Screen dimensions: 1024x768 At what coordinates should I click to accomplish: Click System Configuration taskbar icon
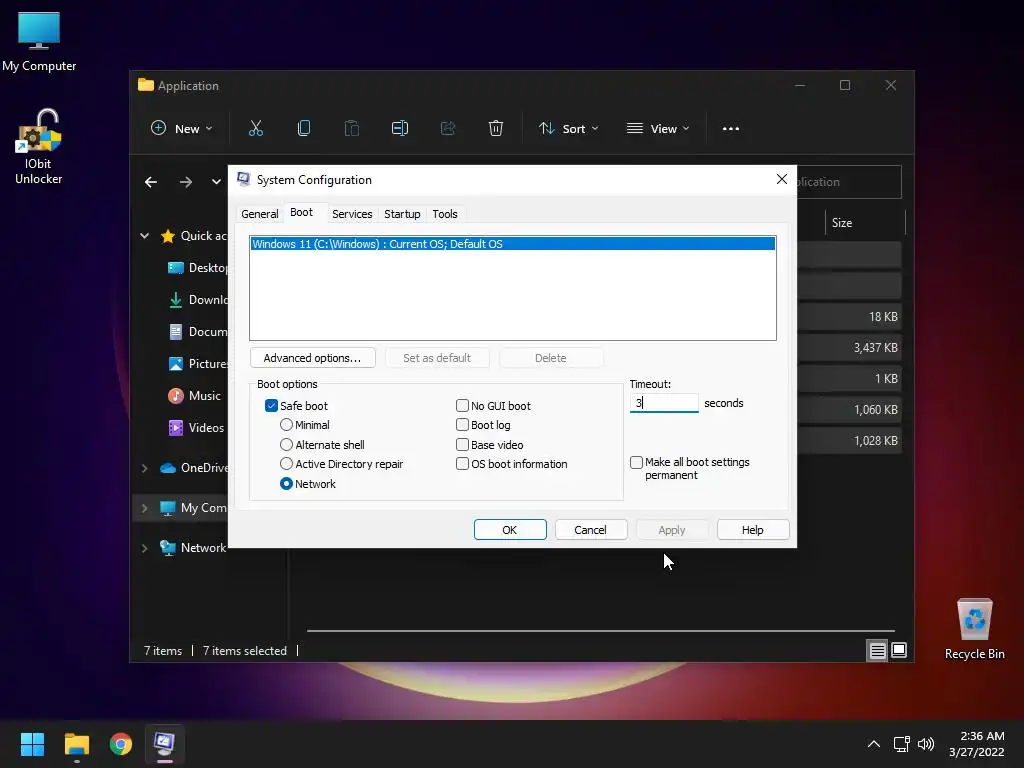(164, 744)
